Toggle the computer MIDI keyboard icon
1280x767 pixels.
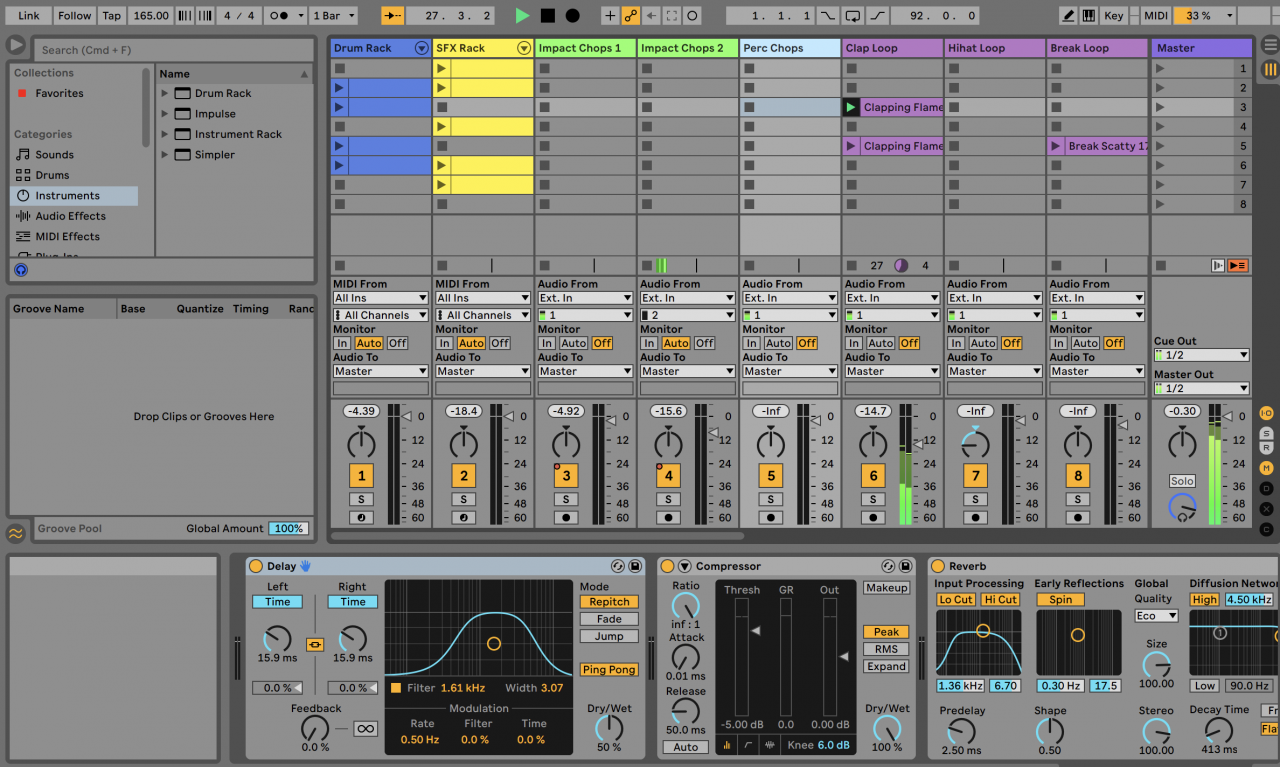1089,15
